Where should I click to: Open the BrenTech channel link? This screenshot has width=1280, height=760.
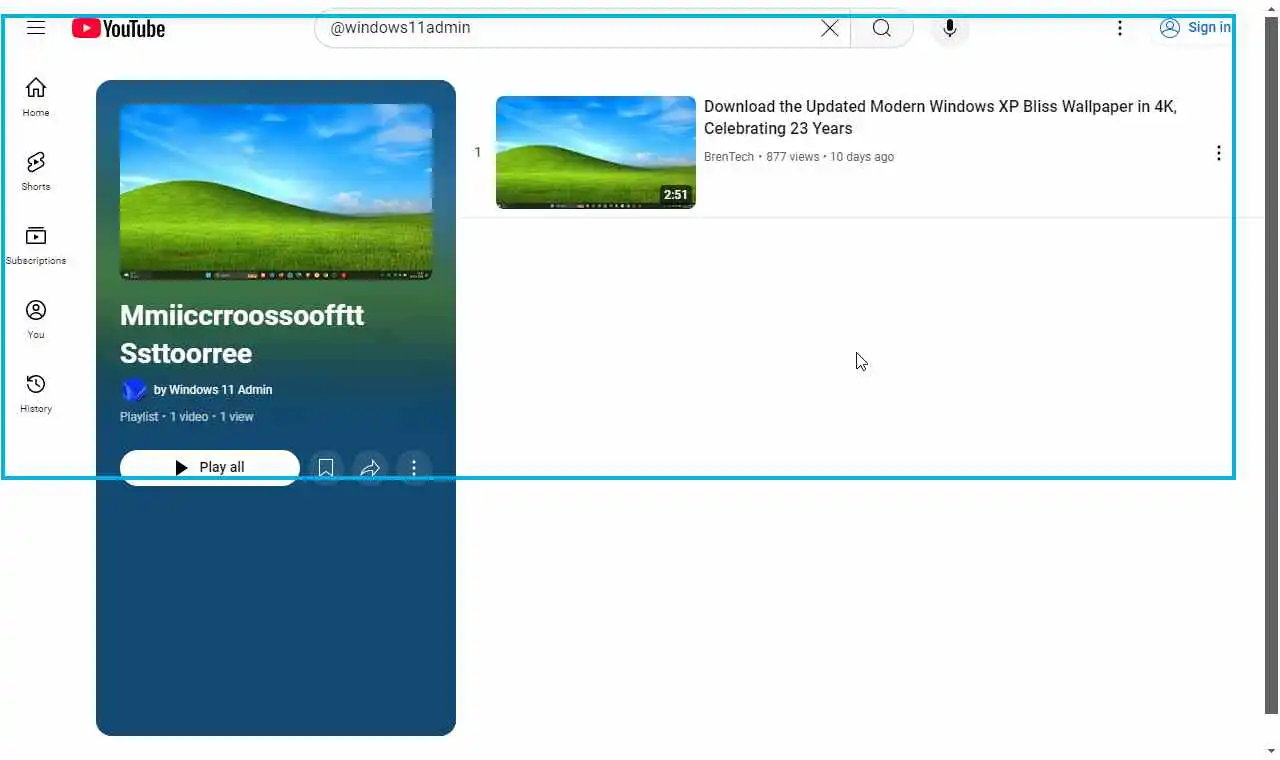point(729,157)
